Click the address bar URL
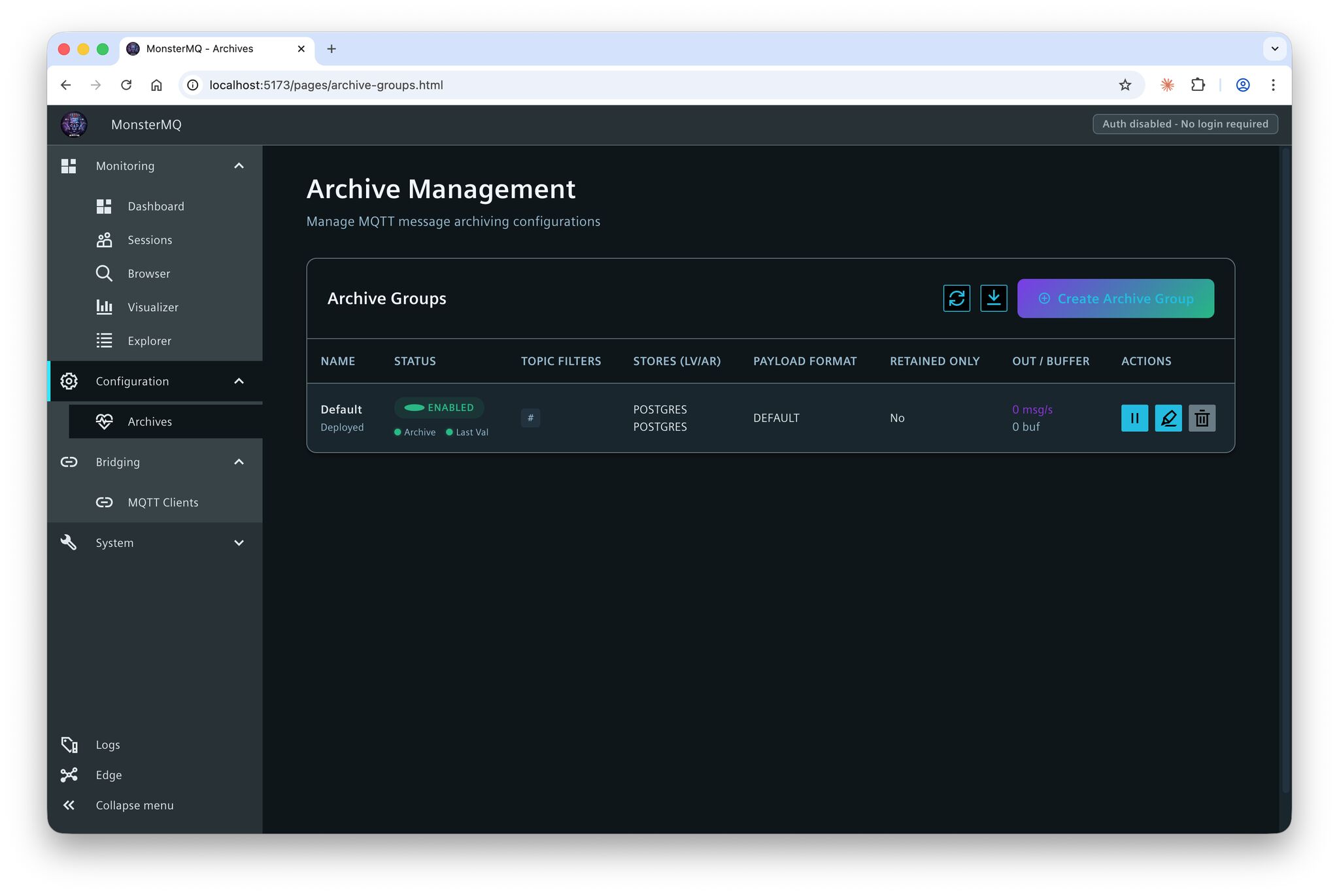 (326, 85)
